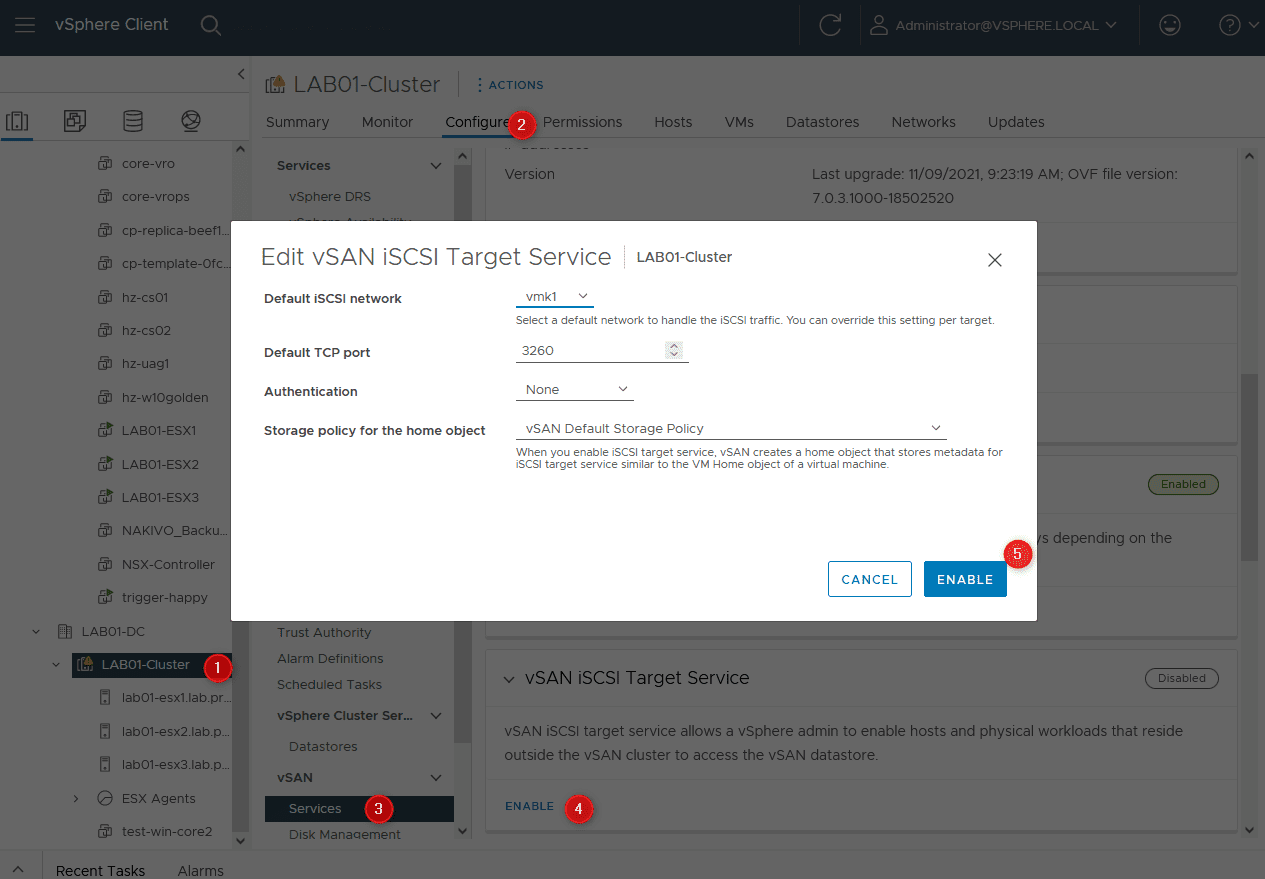The image size is (1265, 879).
Task: Collapse the vSAN iSCSI Target Service card
Action: click(510, 678)
